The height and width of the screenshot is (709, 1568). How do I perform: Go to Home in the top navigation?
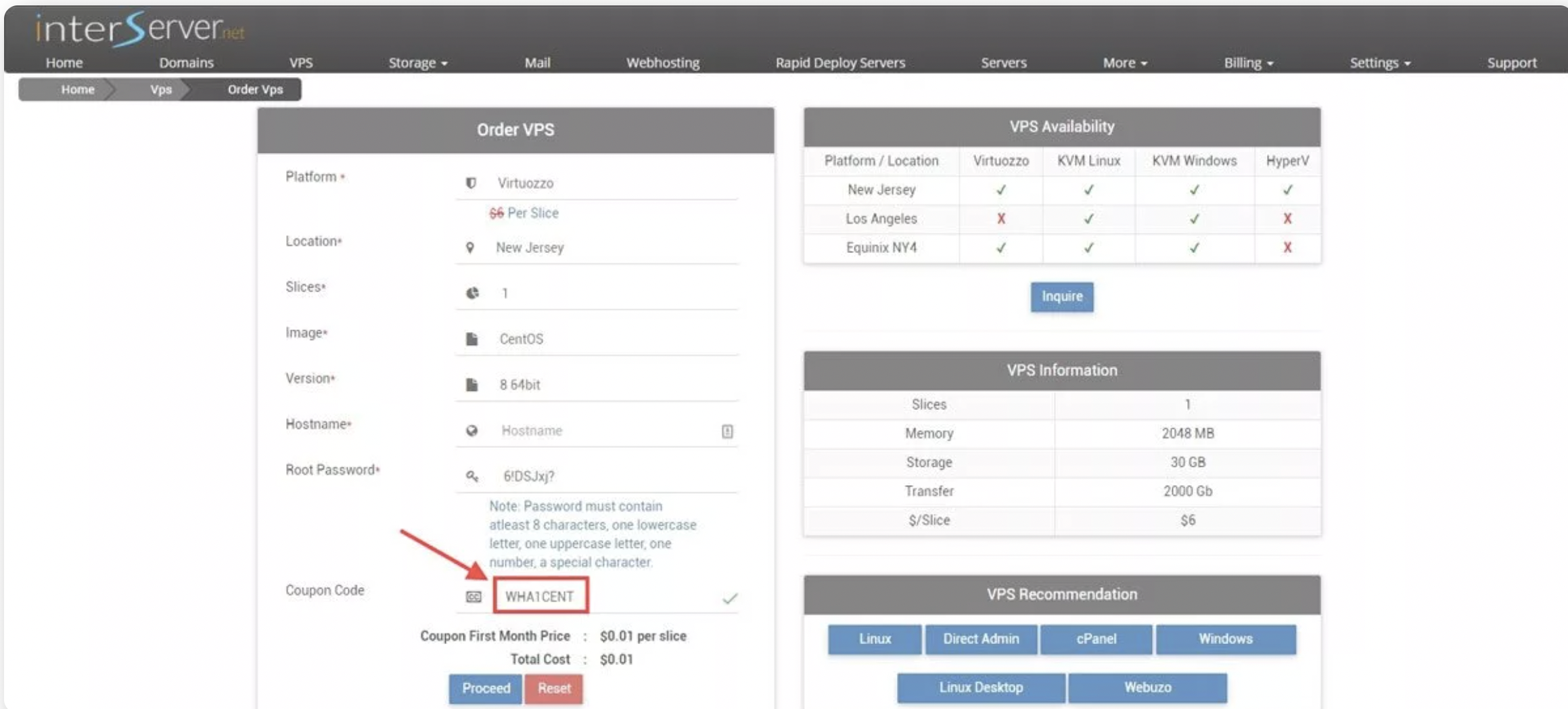(64, 63)
